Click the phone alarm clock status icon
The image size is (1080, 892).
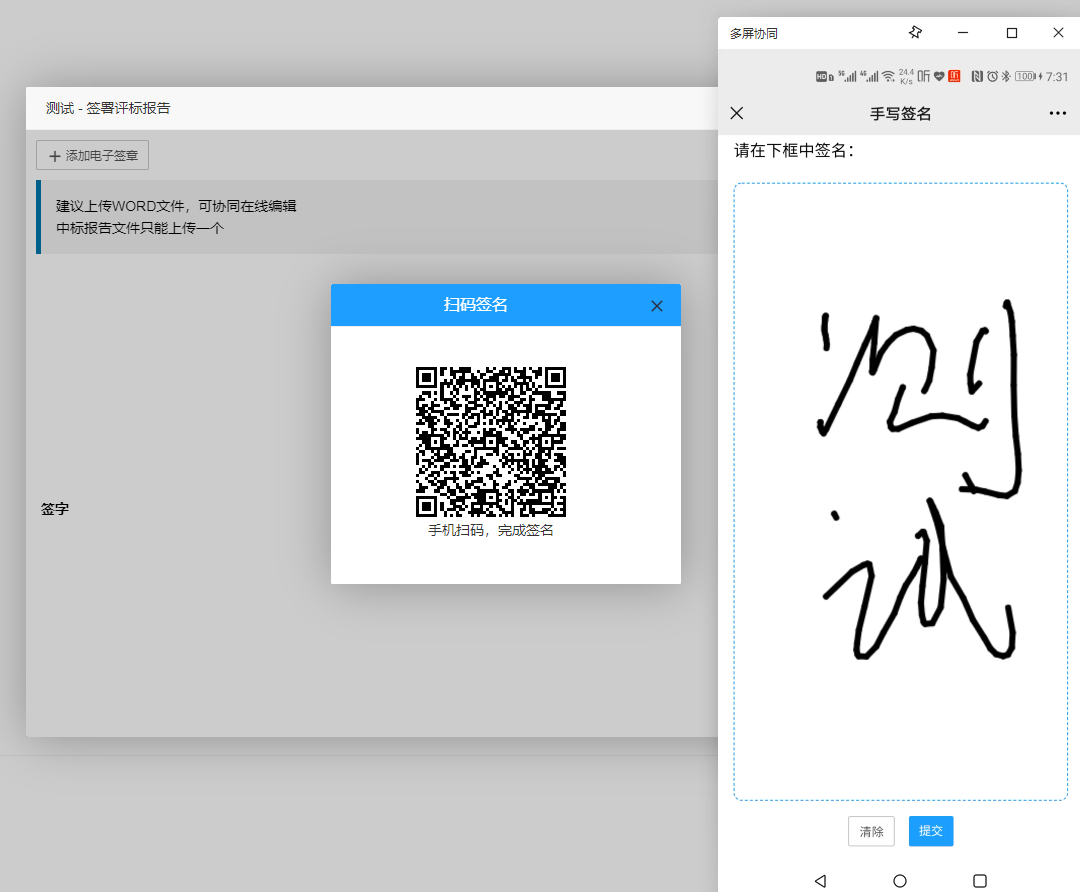pos(992,76)
